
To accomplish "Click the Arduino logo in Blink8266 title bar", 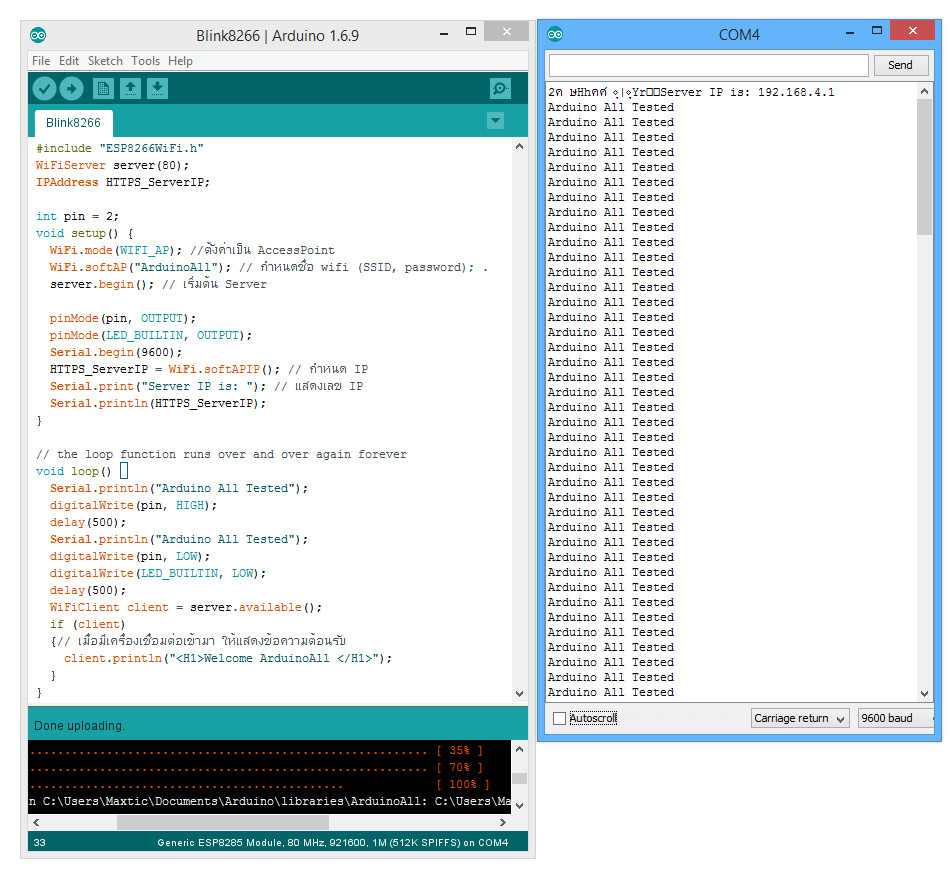I will (x=38, y=35).
